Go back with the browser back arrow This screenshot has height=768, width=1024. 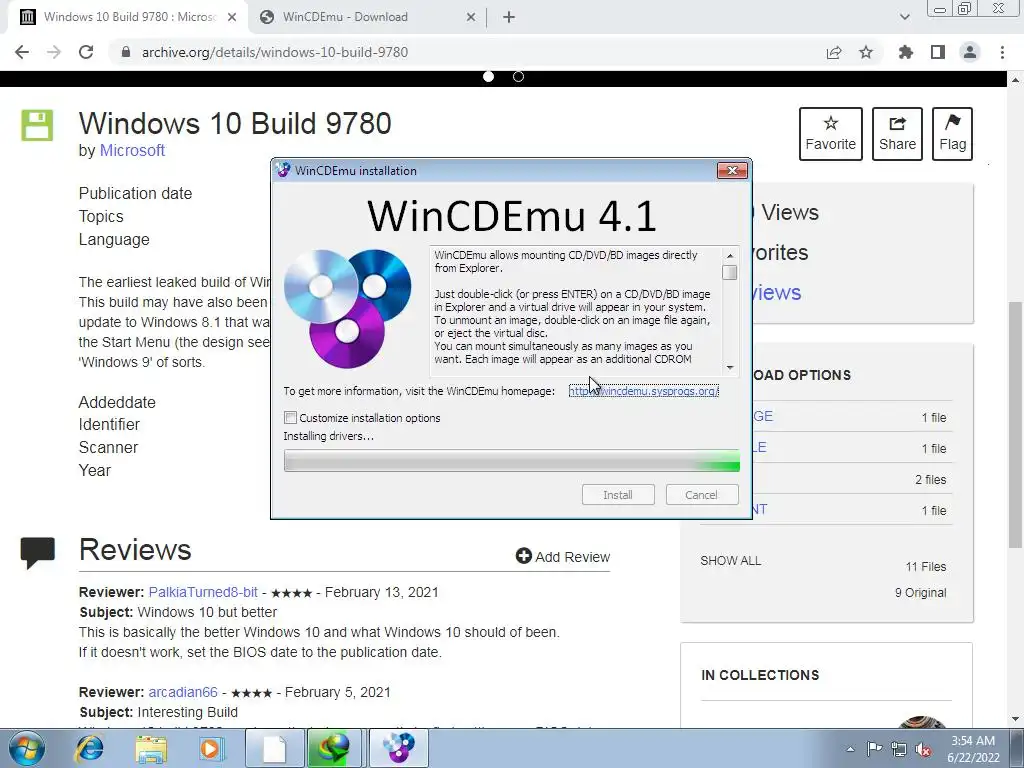click(22, 52)
